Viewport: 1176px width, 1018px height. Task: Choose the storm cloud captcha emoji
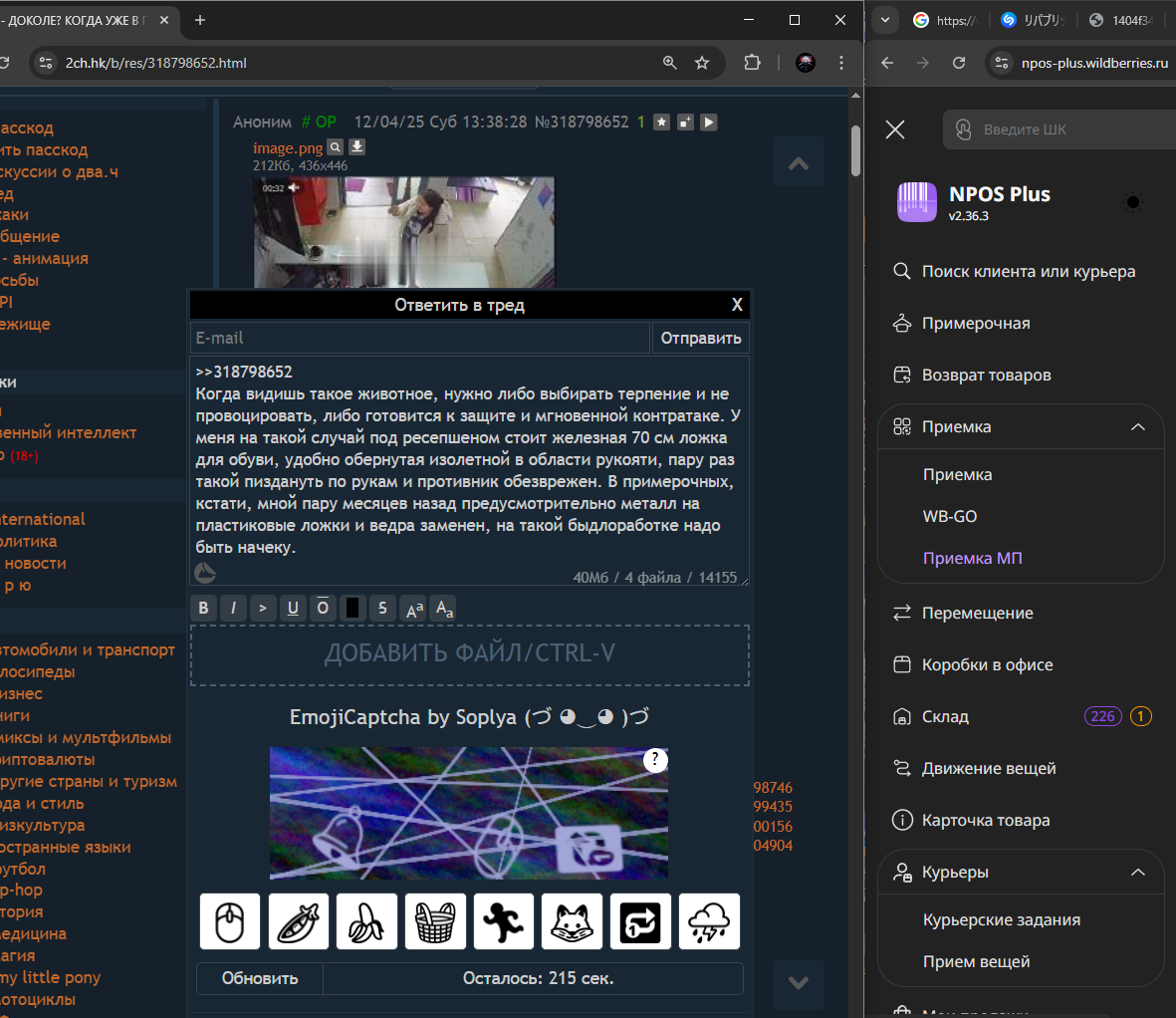point(709,921)
